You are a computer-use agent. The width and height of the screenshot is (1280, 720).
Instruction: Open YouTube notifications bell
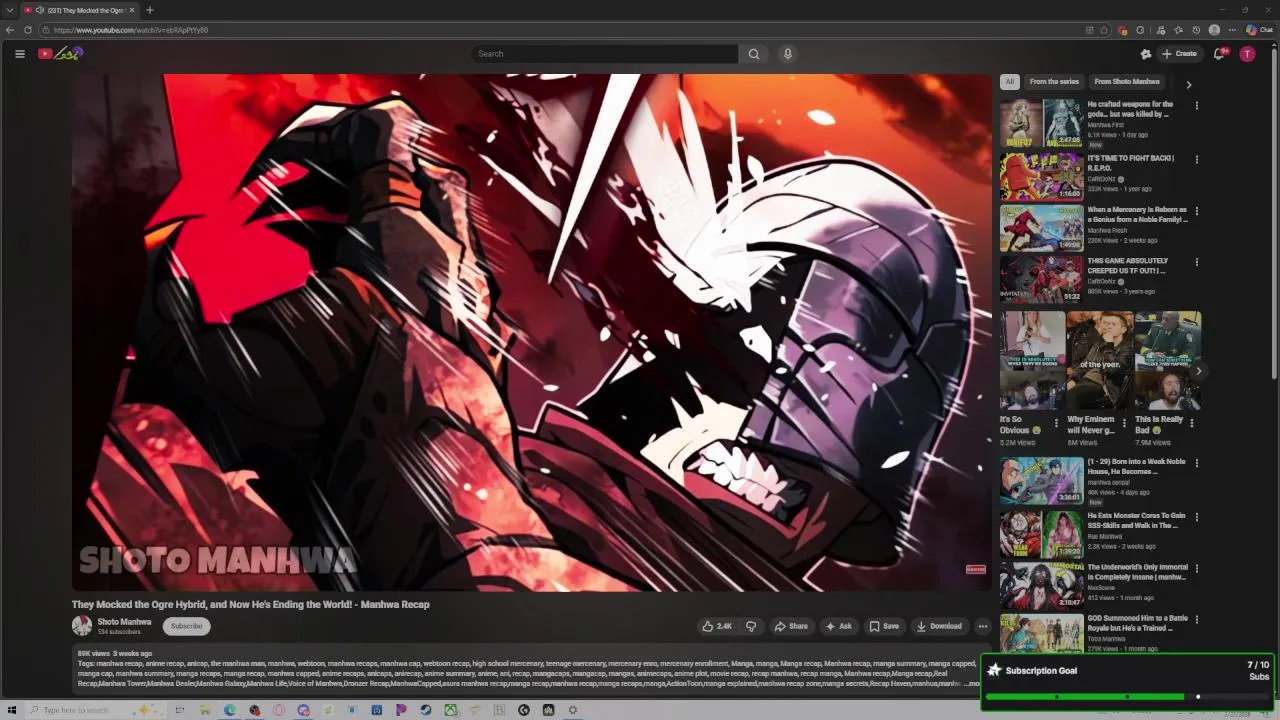tap(1219, 54)
